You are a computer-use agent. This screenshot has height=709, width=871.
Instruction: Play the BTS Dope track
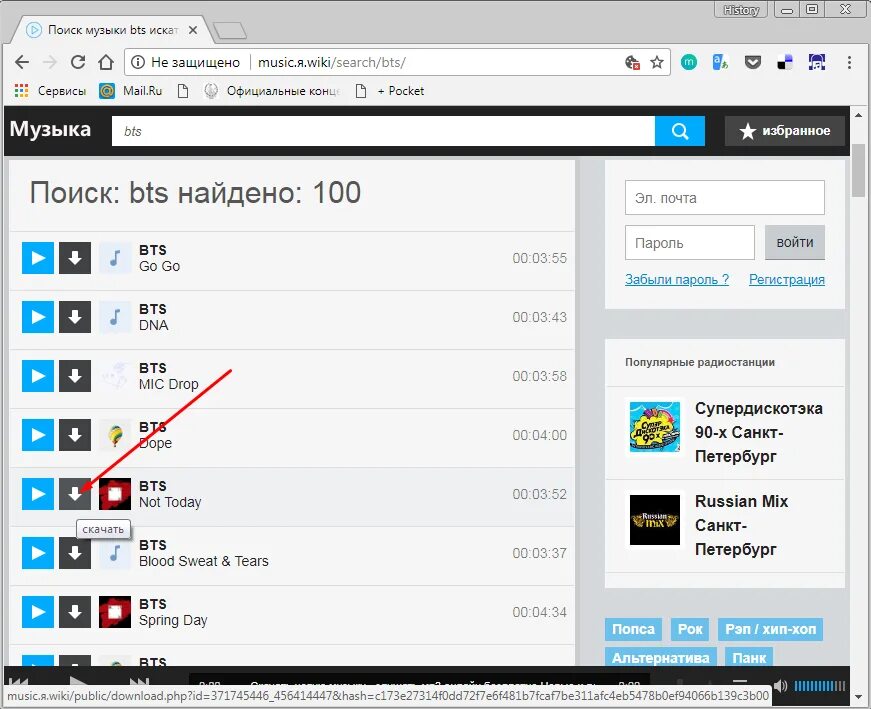(x=38, y=435)
